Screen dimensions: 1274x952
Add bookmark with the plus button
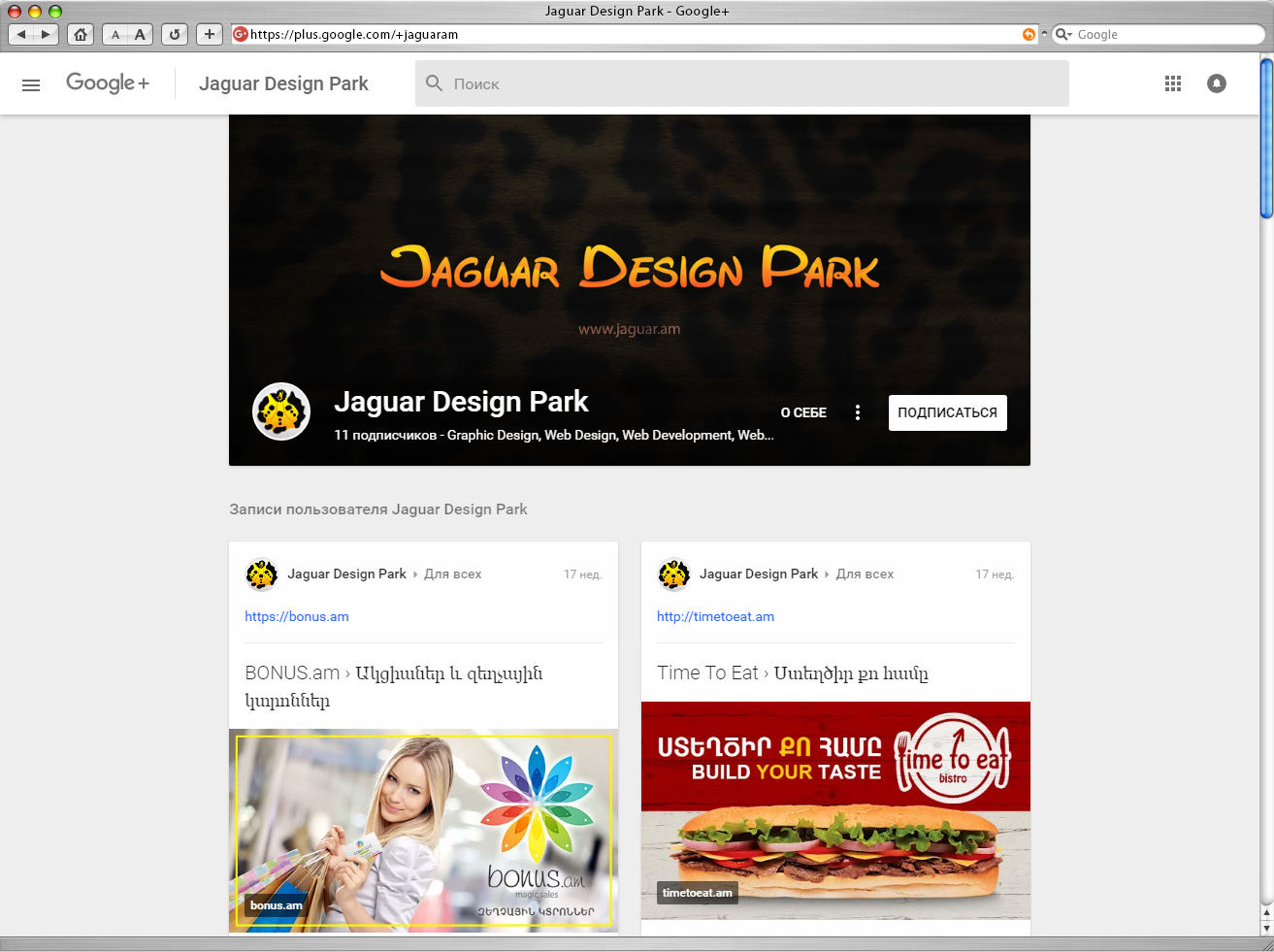point(210,34)
